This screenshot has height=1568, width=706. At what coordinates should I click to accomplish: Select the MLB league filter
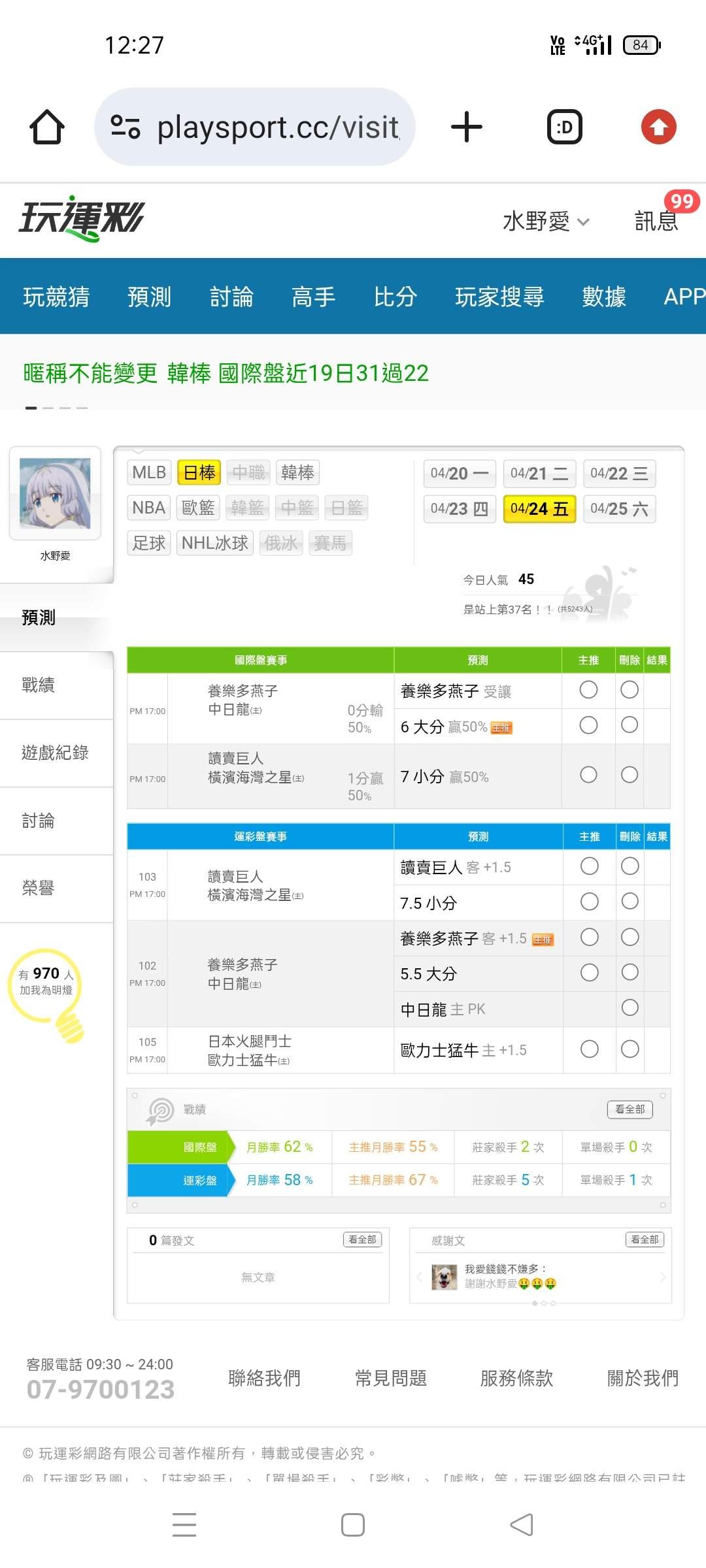tap(149, 472)
